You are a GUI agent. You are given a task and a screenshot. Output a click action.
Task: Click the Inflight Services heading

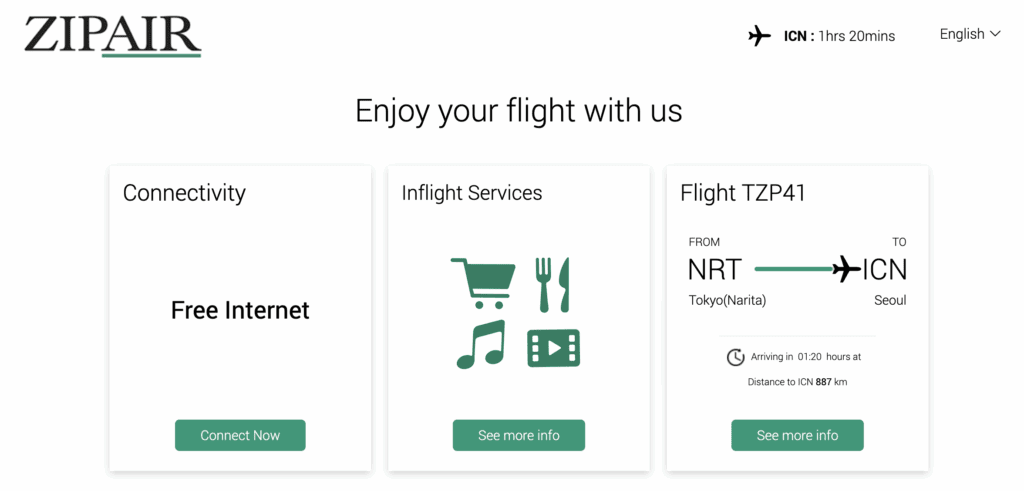pos(472,193)
